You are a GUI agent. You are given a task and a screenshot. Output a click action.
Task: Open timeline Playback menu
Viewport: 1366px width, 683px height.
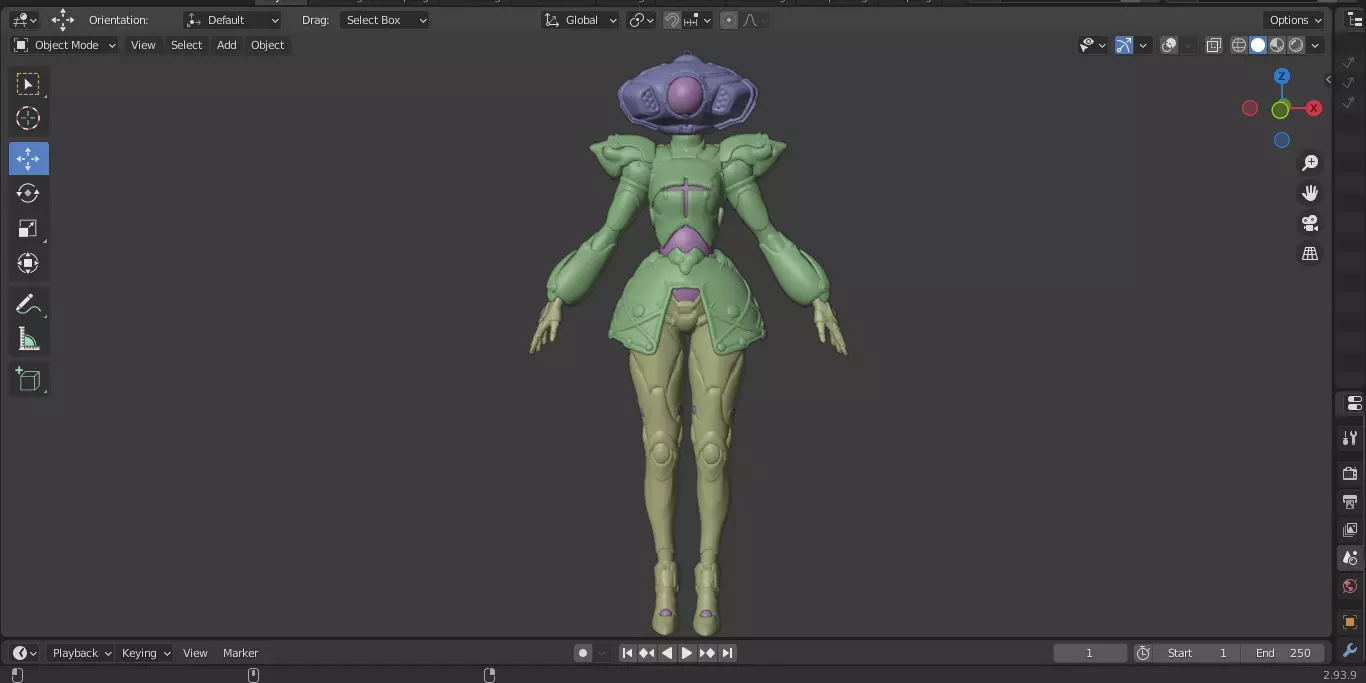tap(80, 653)
